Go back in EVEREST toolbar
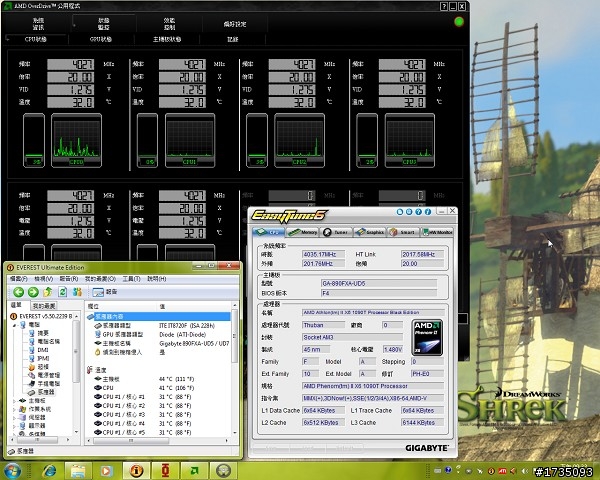This screenshot has width=600, height=480. 18,292
